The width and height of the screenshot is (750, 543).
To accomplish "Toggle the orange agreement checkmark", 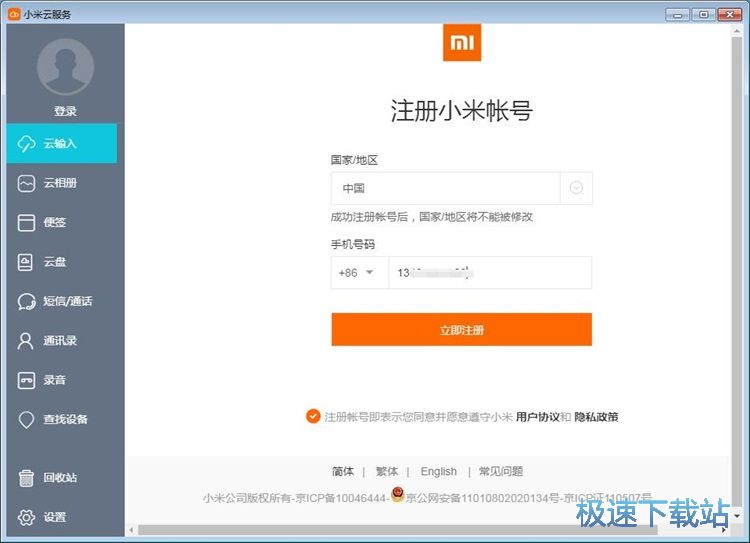I will coord(313,417).
